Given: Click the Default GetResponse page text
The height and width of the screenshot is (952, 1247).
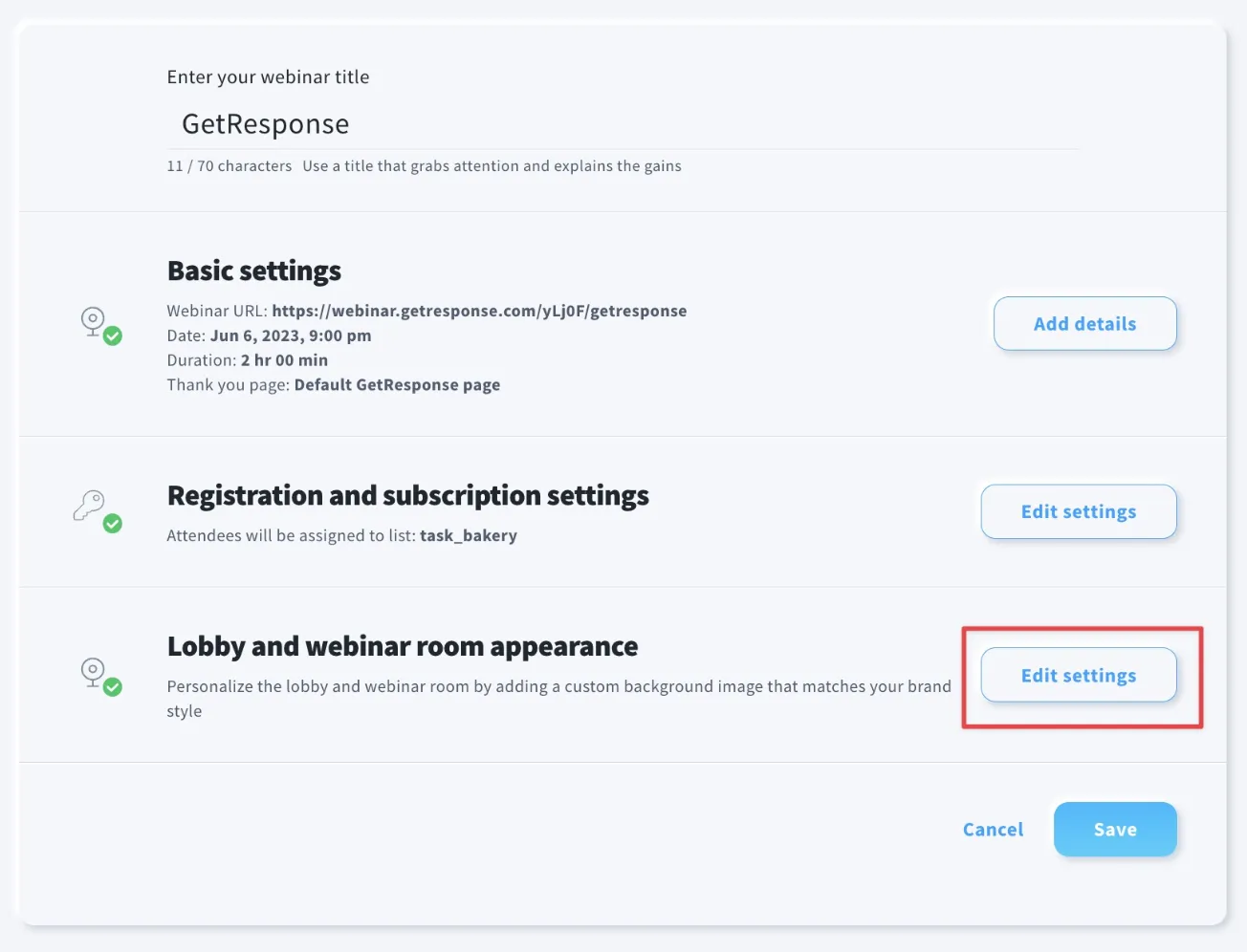Looking at the screenshot, I should [x=397, y=385].
